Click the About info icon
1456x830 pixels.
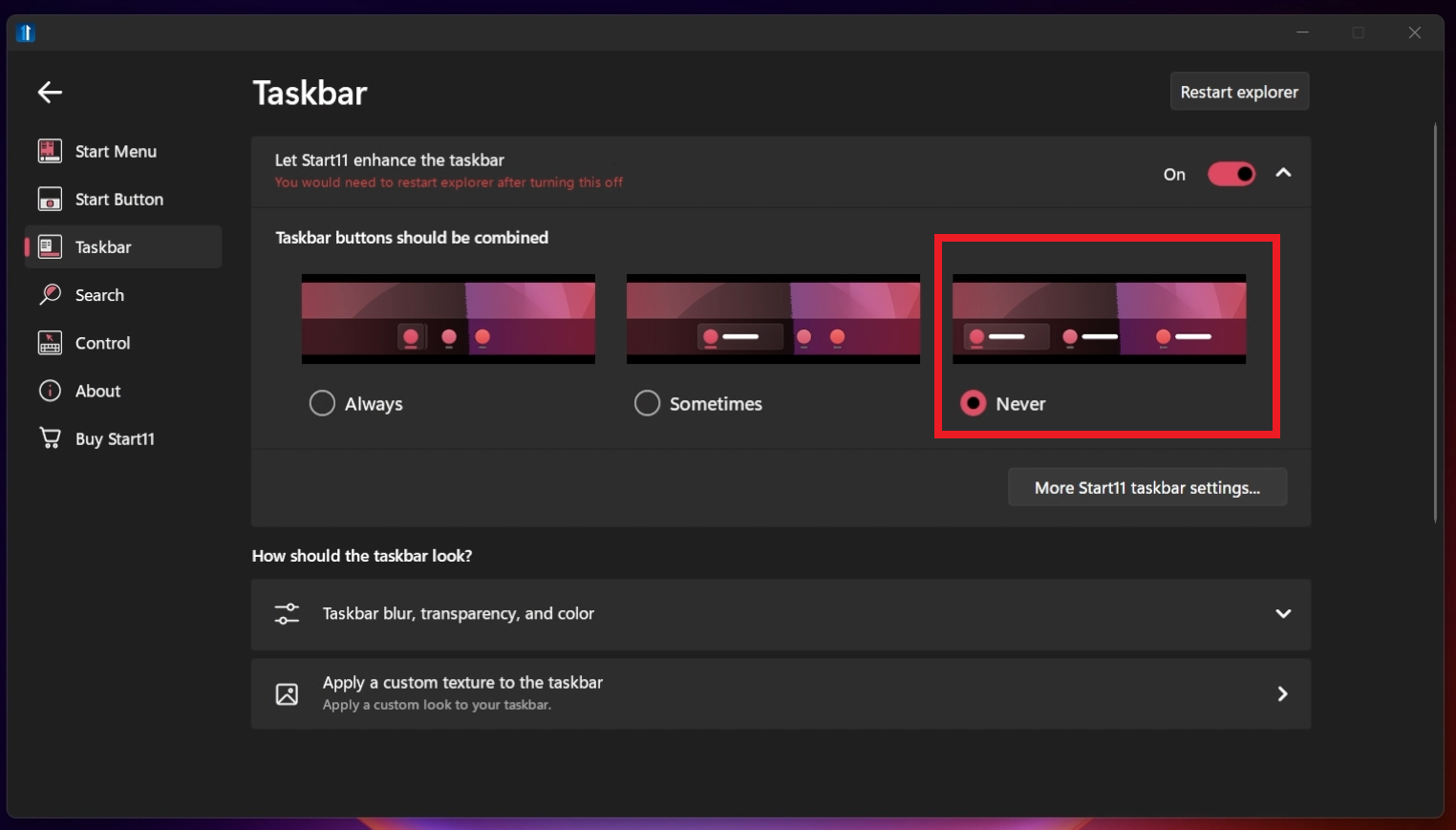pos(50,391)
